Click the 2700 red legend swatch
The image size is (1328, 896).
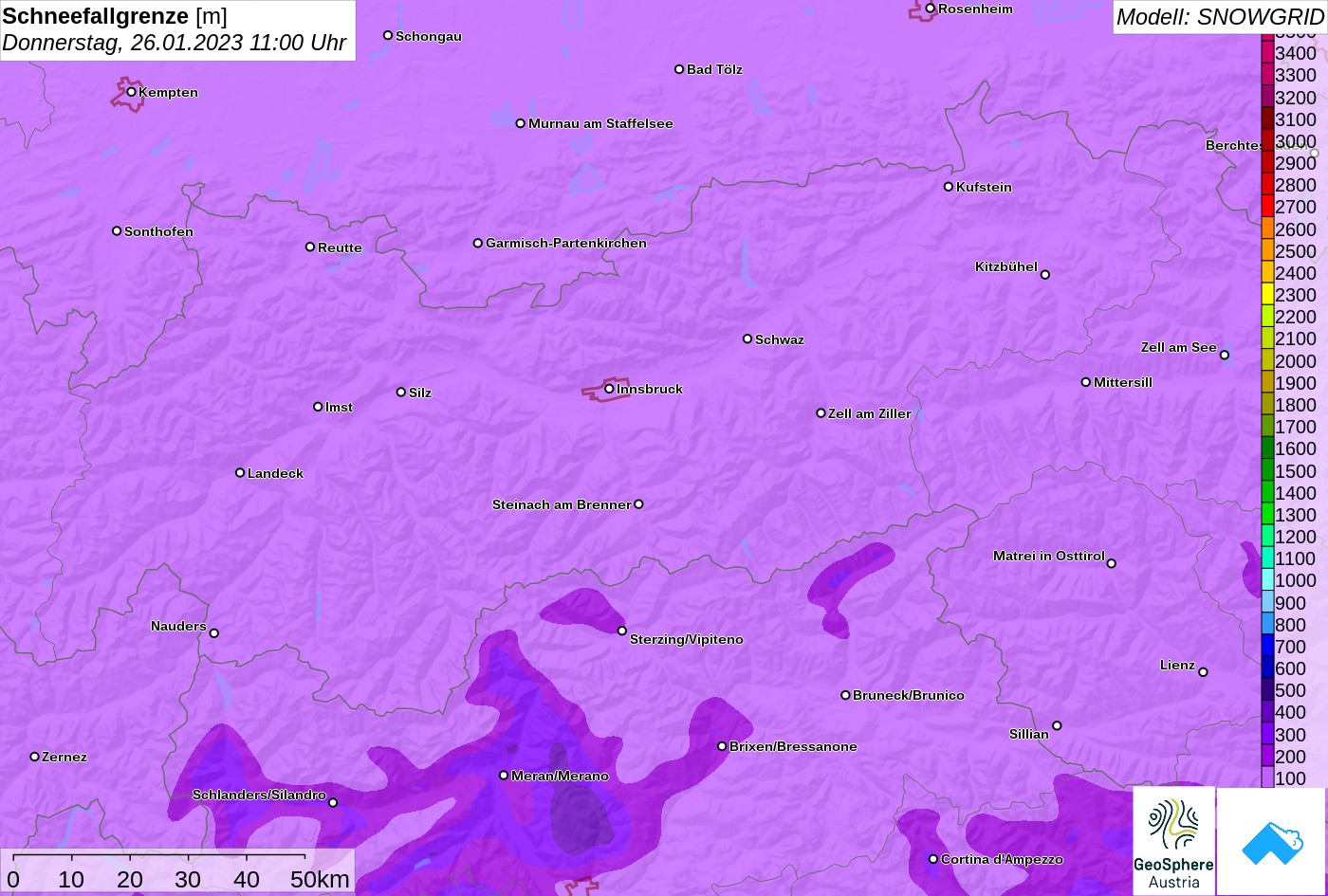1267,207
